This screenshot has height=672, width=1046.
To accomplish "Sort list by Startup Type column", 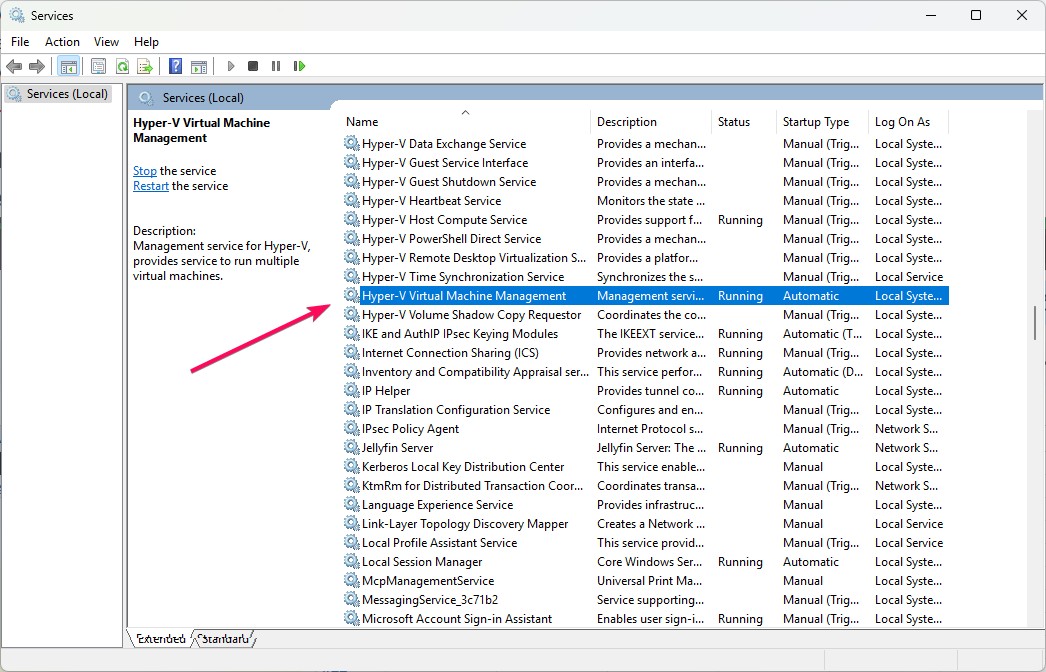I will (x=815, y=122).
